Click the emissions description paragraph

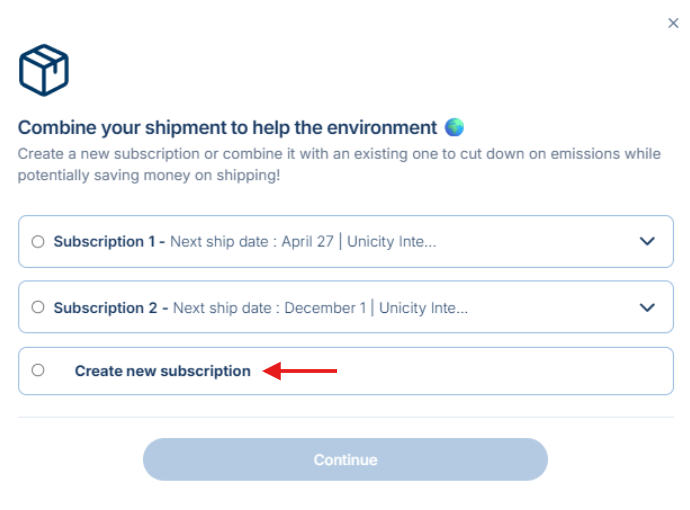[x=340, y=164]
